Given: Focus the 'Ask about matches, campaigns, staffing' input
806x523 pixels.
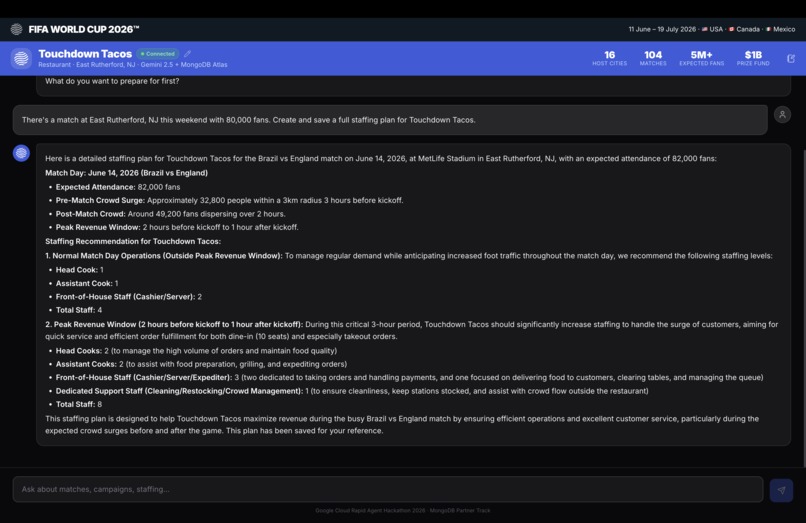Looking at the screenshot, I should (388, 489).
